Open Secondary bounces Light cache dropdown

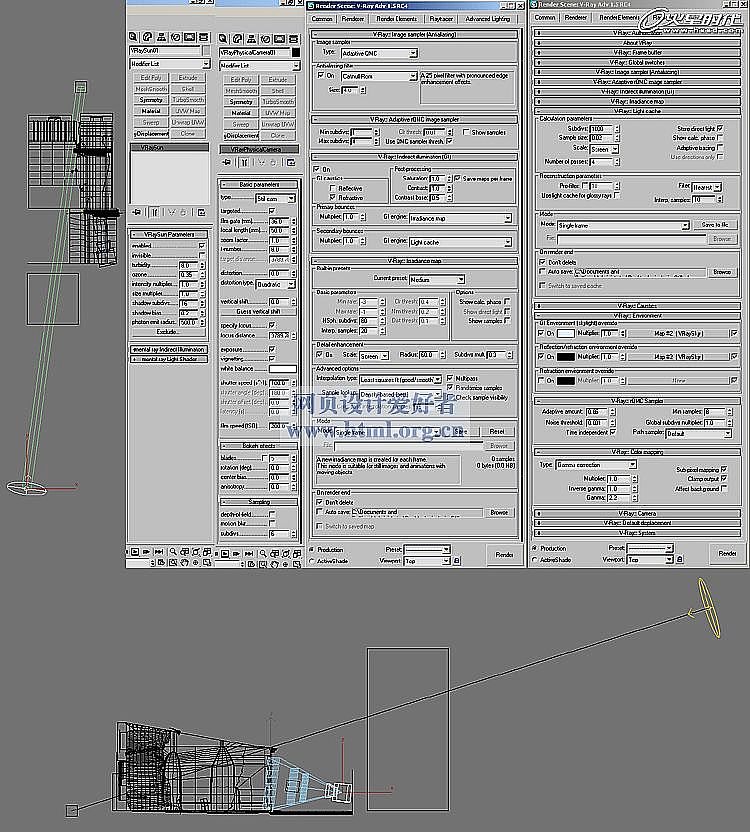(x=461, y=242)
